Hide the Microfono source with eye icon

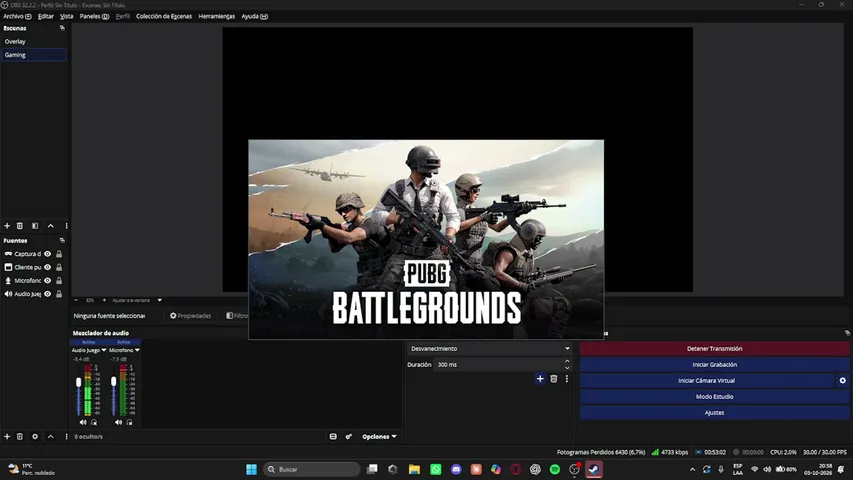[x=48, y=281]
